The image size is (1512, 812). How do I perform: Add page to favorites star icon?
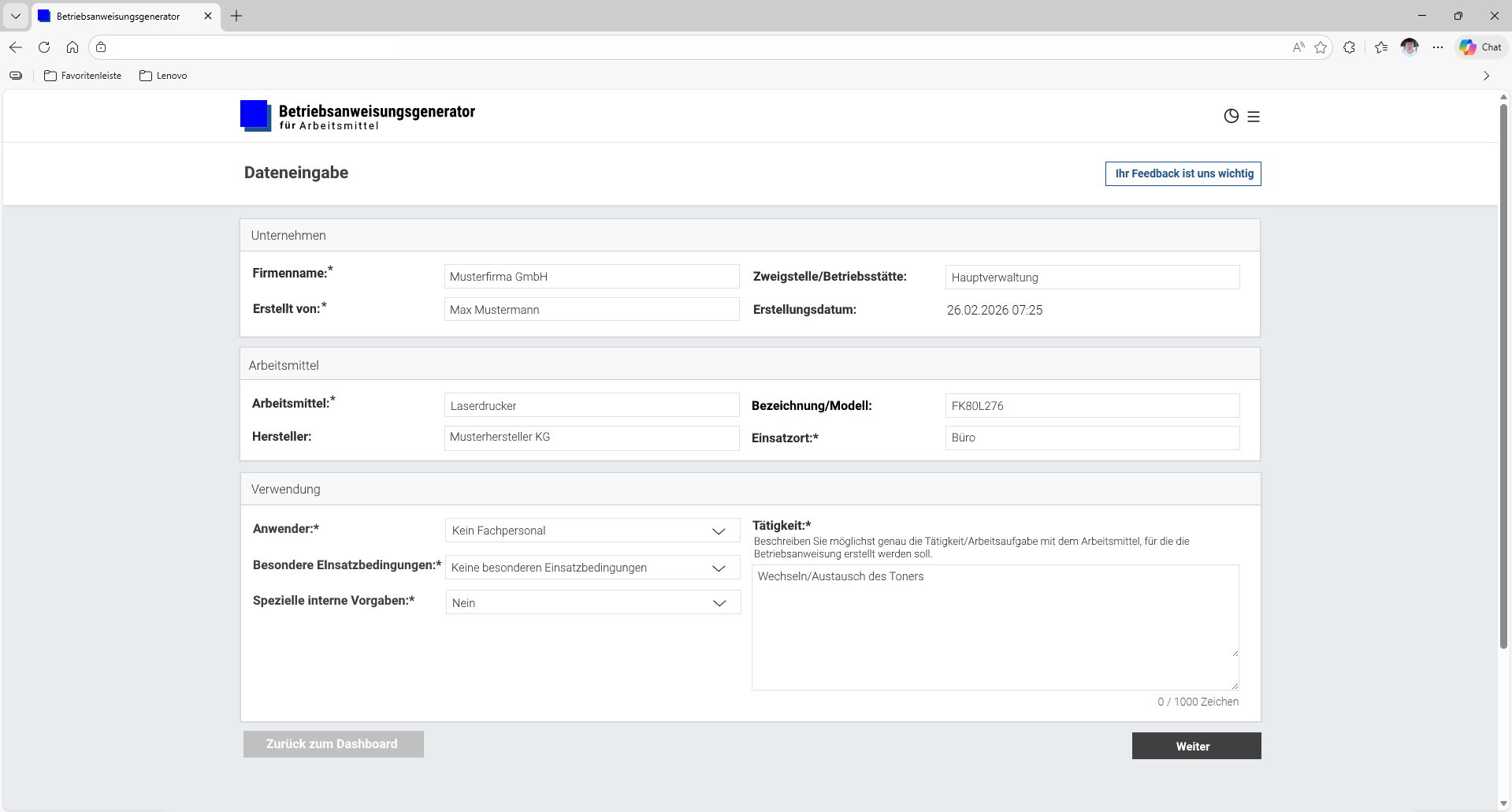(1321, 47)
